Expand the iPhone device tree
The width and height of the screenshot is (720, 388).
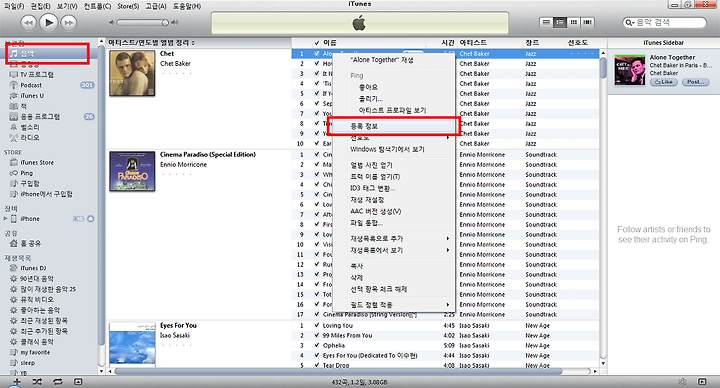[x=6, y=219]
